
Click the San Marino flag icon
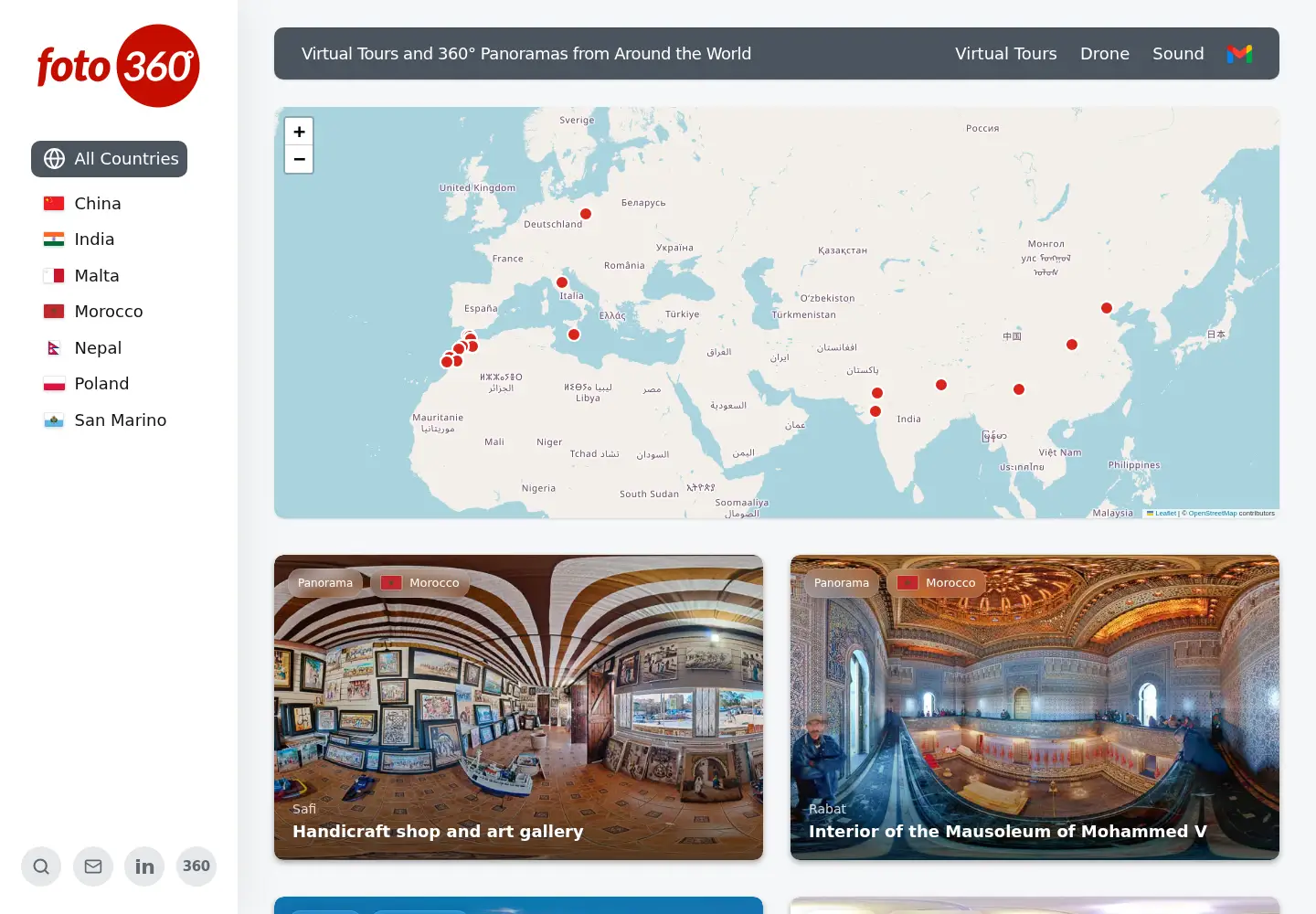(x=54, y=420)
